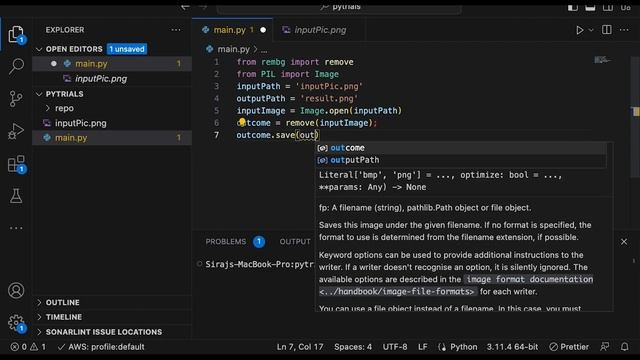This screenshot has width=640, height=360.
Task: Open the Explorer view in activity bar
Action: tap(16, 34)
